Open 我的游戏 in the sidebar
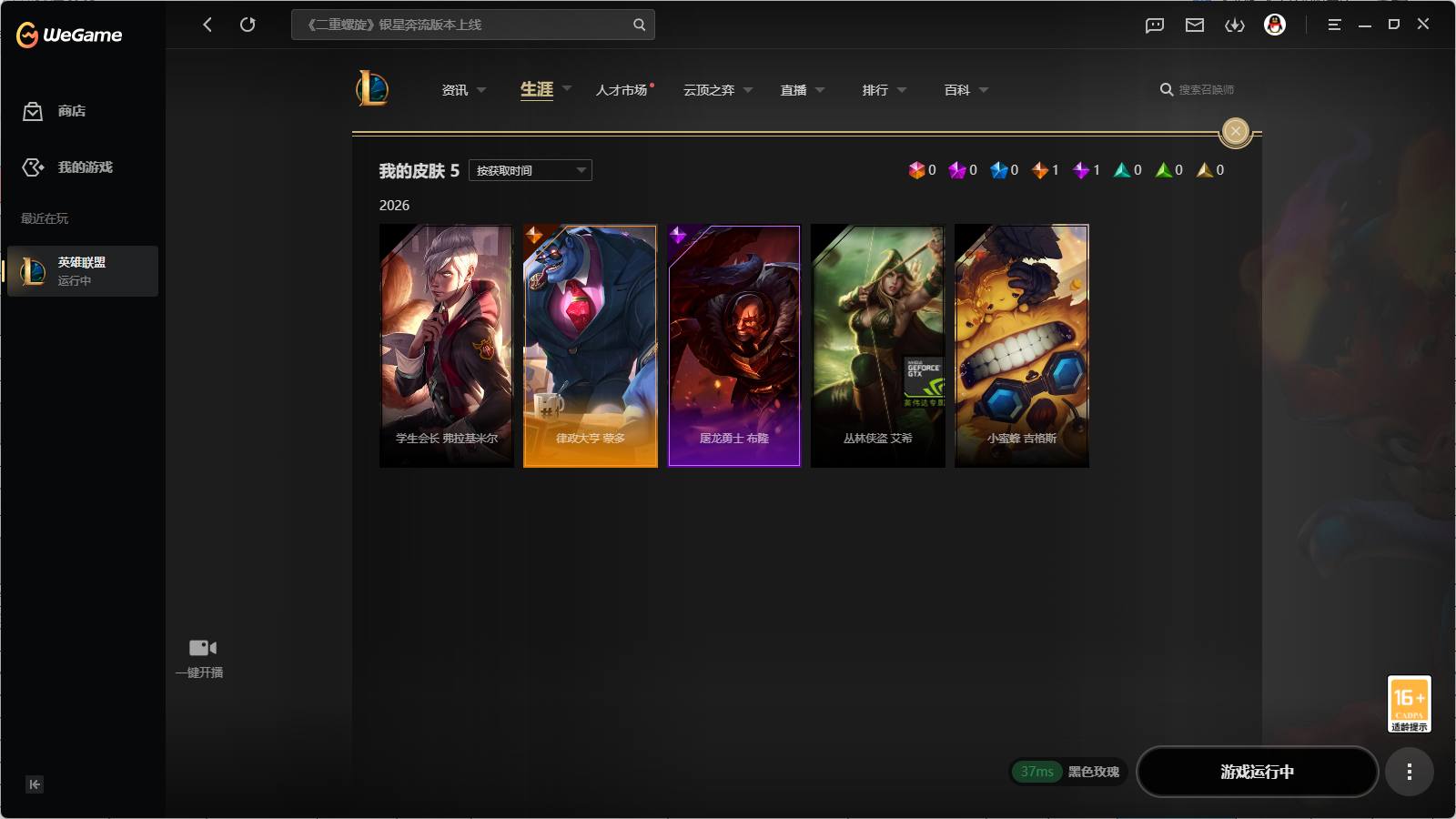 (83, 167)
